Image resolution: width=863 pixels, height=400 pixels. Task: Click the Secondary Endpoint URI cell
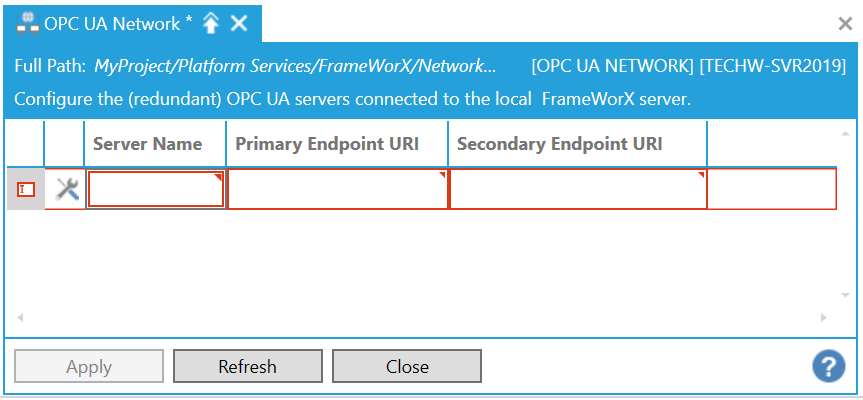578,189
